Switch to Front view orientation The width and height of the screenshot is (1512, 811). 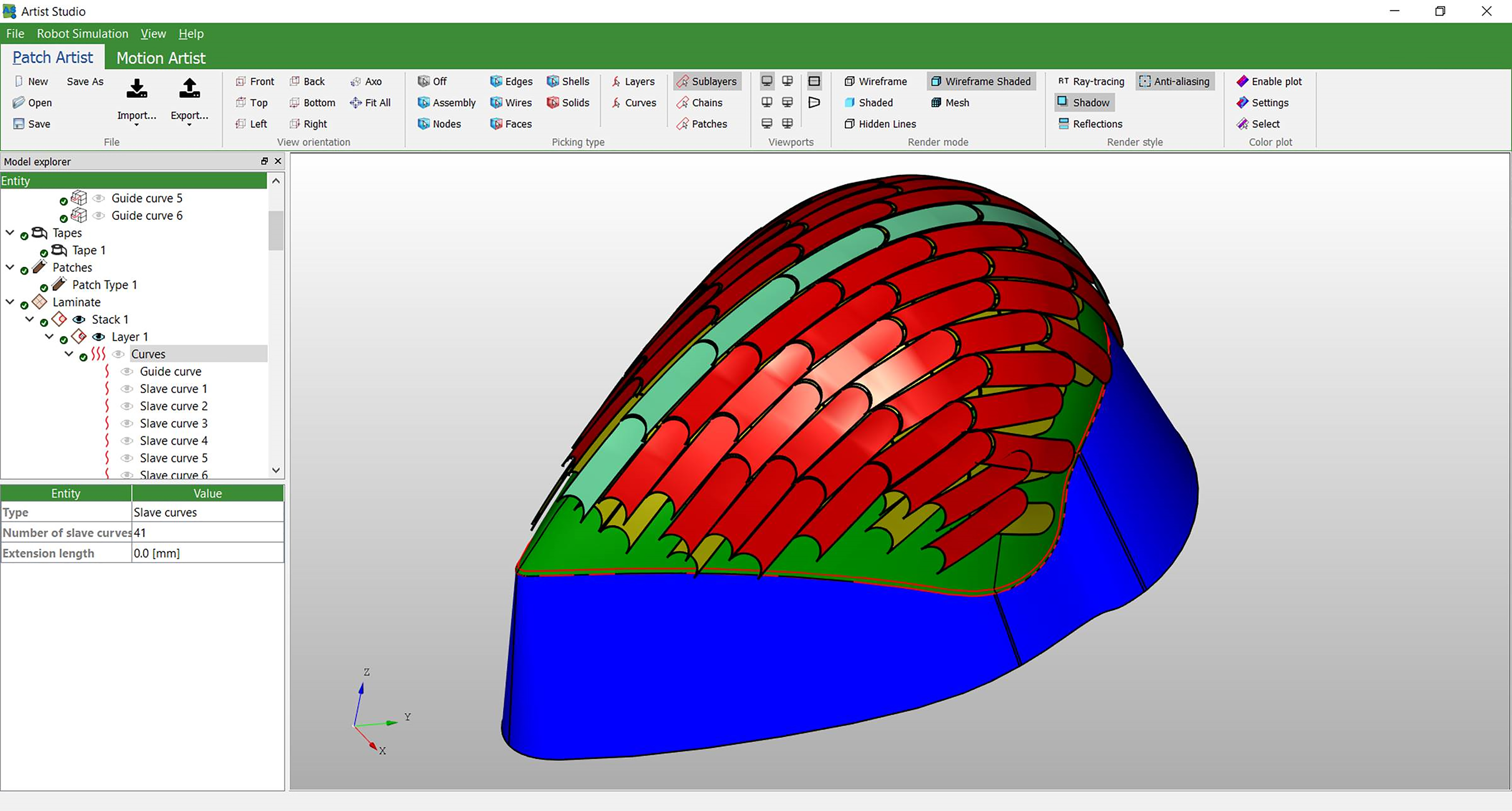point(255,82)
